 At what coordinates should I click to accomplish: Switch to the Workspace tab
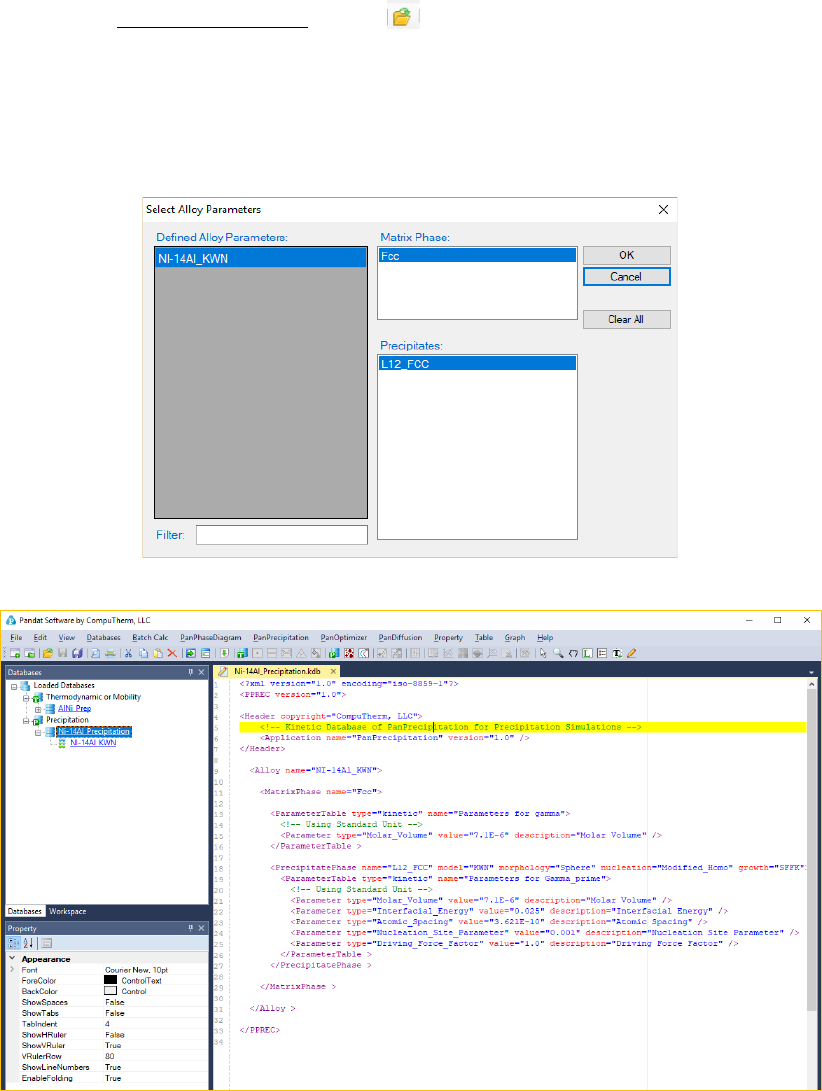pos(68,911)
